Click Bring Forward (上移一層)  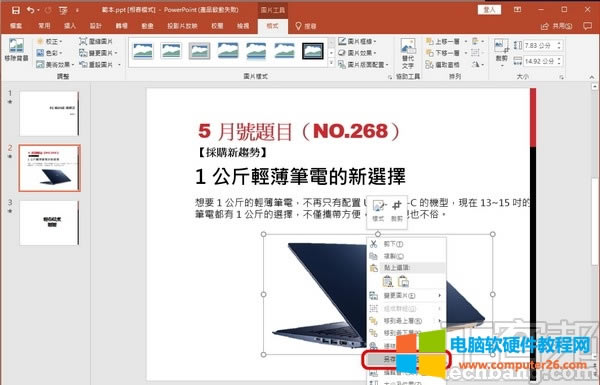(x=442, y=41)
